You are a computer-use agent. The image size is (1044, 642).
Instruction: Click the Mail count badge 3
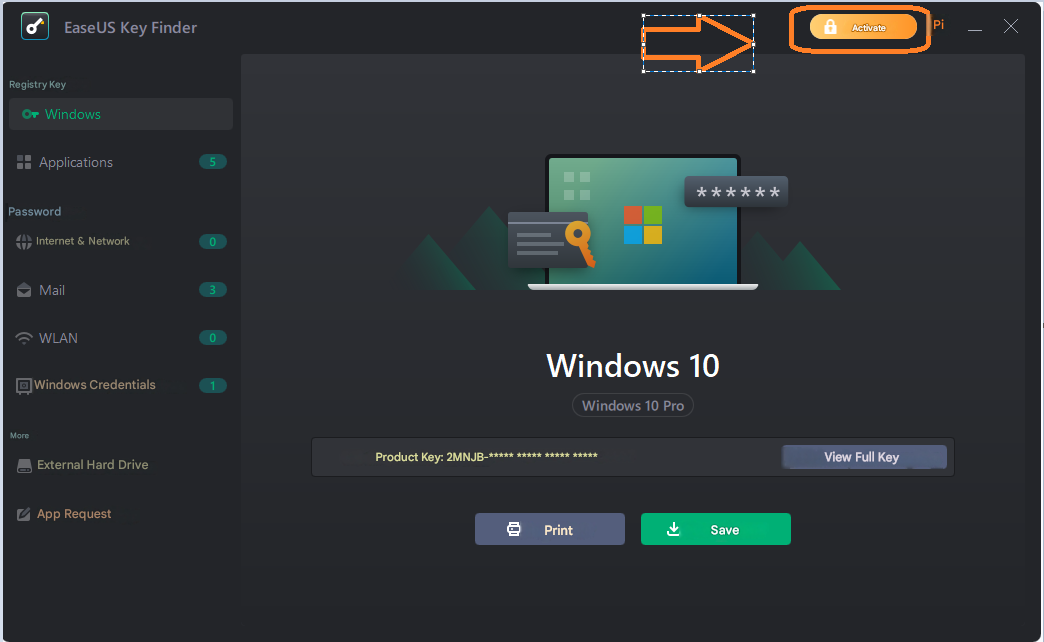(x=213, y=290)
